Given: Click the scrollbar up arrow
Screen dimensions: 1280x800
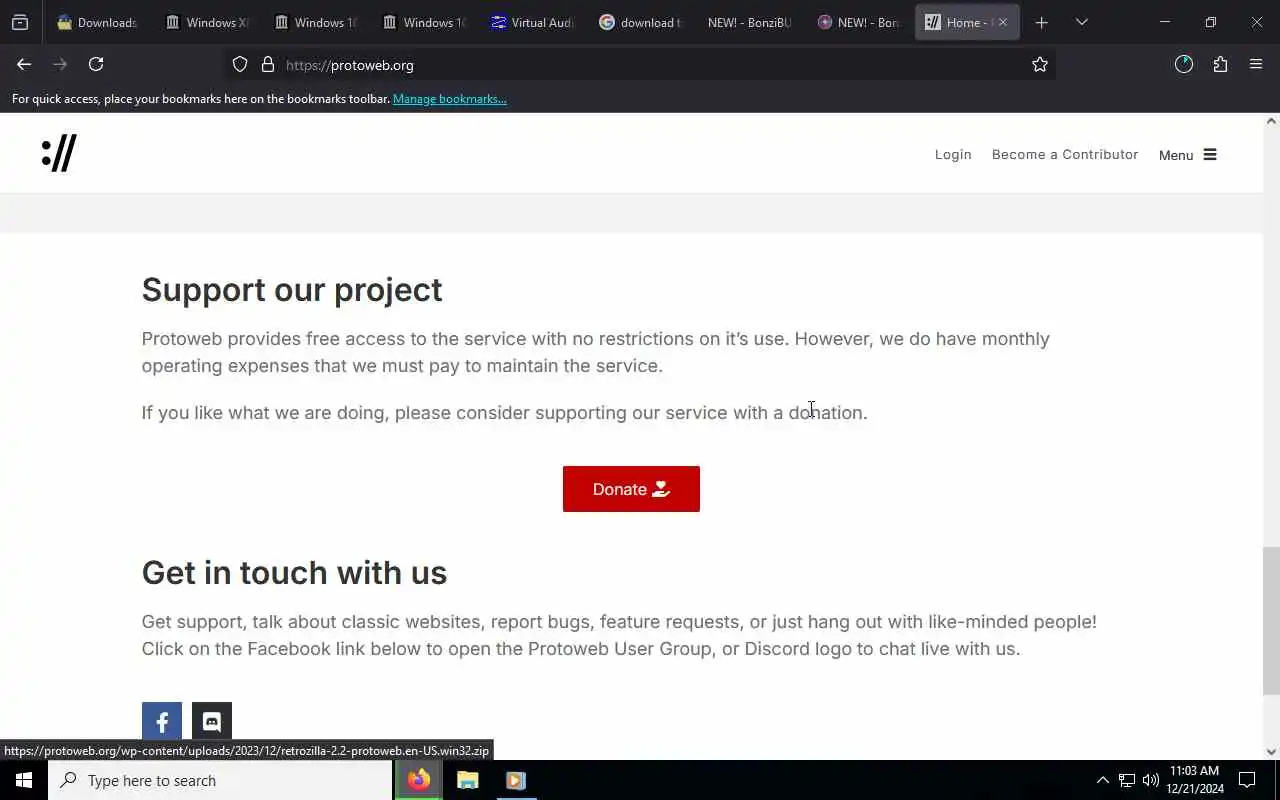Looking at the screenshot, I should pos(1271,121).
